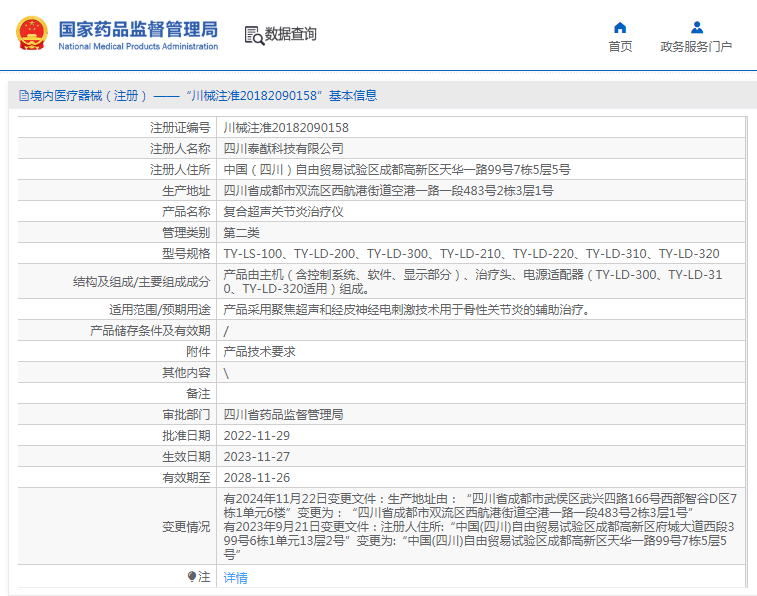Open the 详情 link
The height and width of the screenshot is (596, 757).
point(236,577)
